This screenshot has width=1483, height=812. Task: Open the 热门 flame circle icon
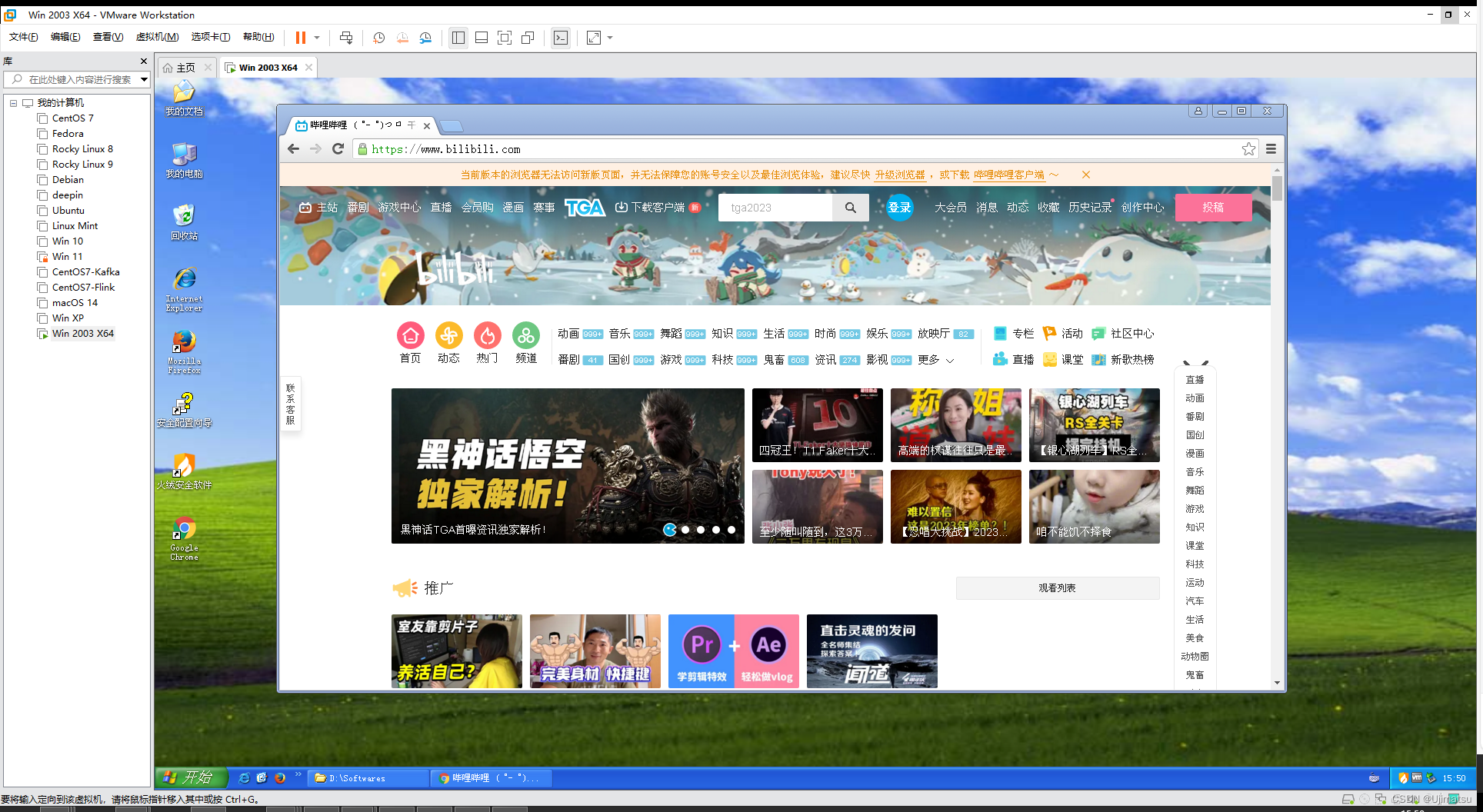[487, 335]
